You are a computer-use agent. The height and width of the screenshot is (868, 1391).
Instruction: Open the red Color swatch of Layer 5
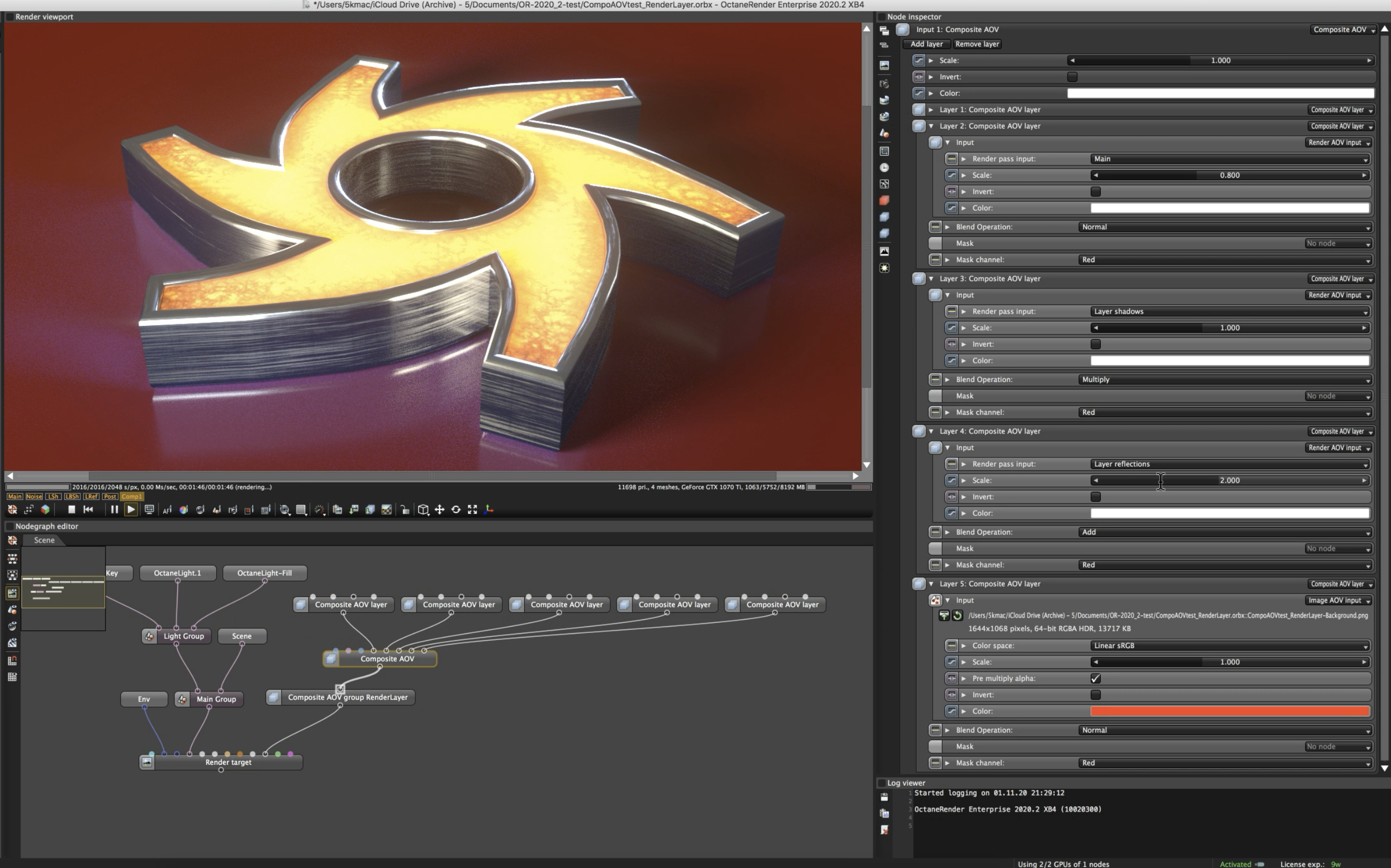click(x=1229, y=711)
